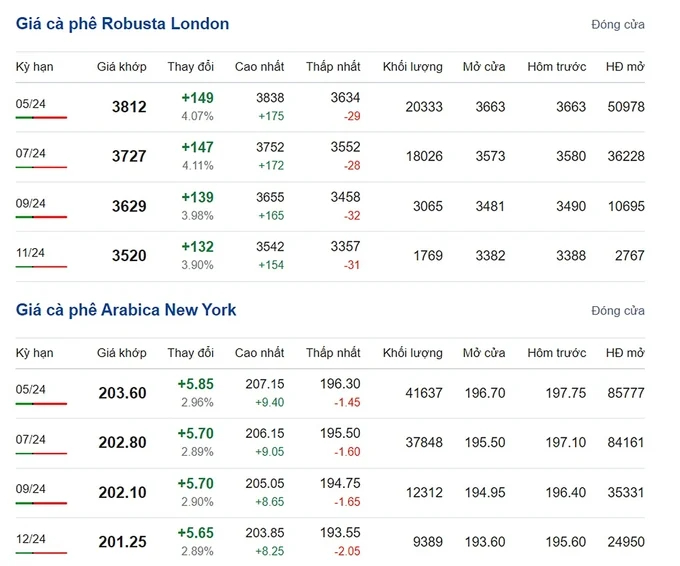Click the 2.96% percentage change
The height and width of the screenshot is (566, 680).
click(197, 402)
